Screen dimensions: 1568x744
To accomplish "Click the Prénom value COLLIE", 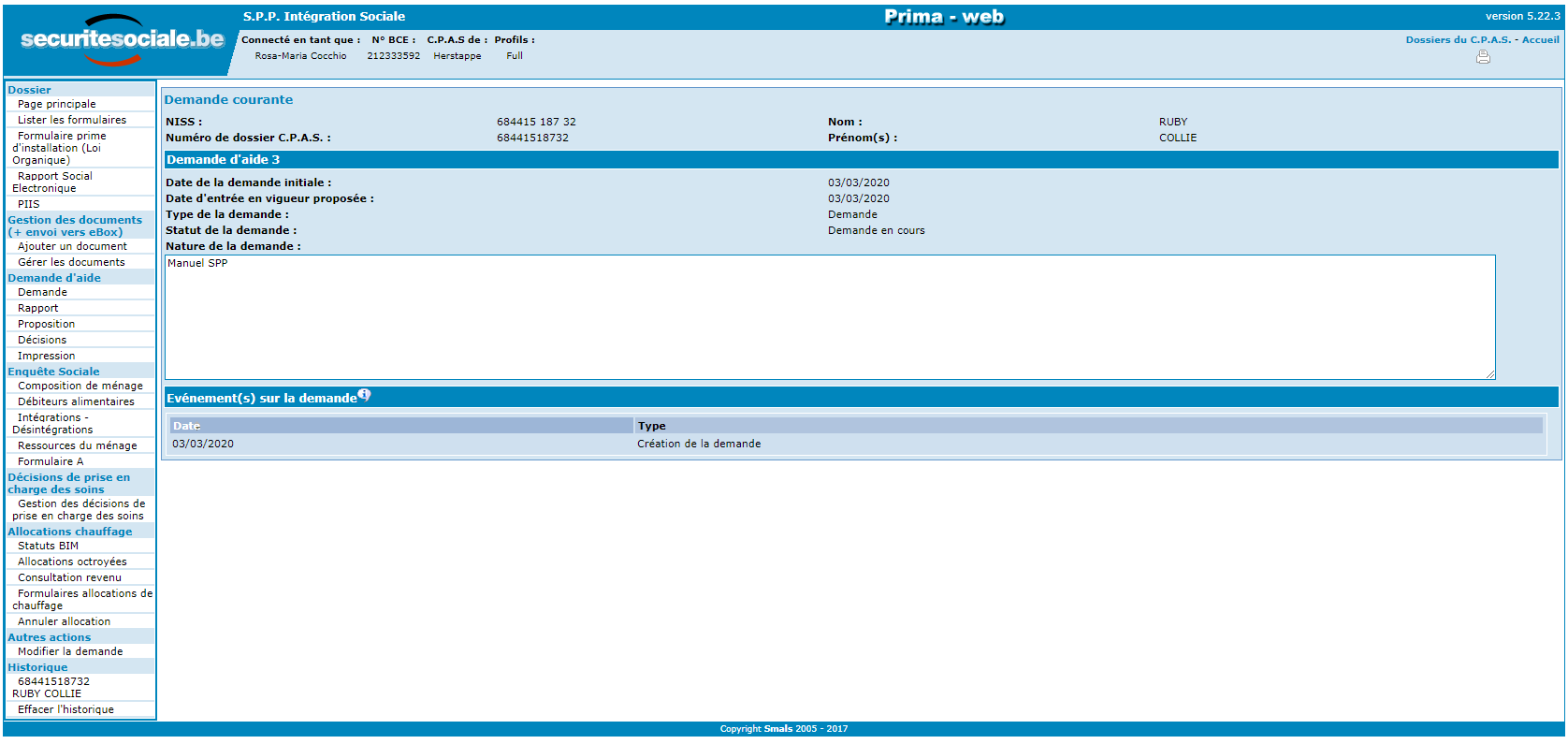I will 1178,138.
